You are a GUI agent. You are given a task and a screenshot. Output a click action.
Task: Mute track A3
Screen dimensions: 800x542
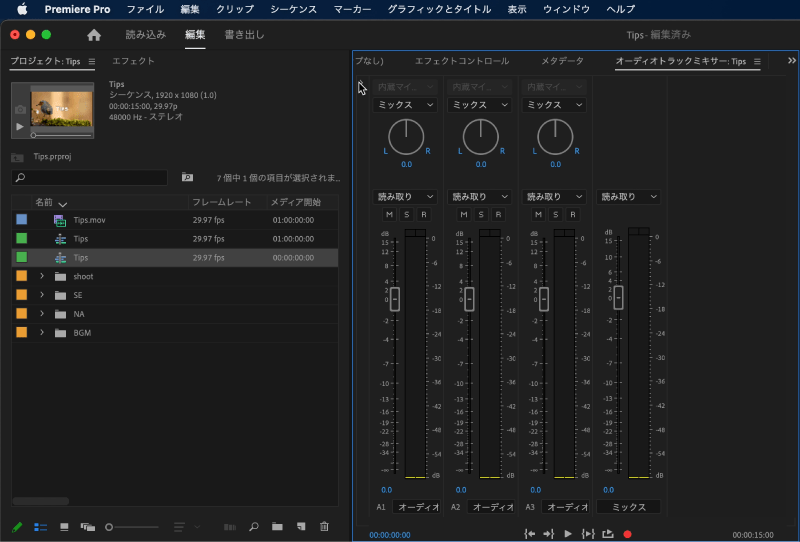pyautogui.click(x=538, y=214)
